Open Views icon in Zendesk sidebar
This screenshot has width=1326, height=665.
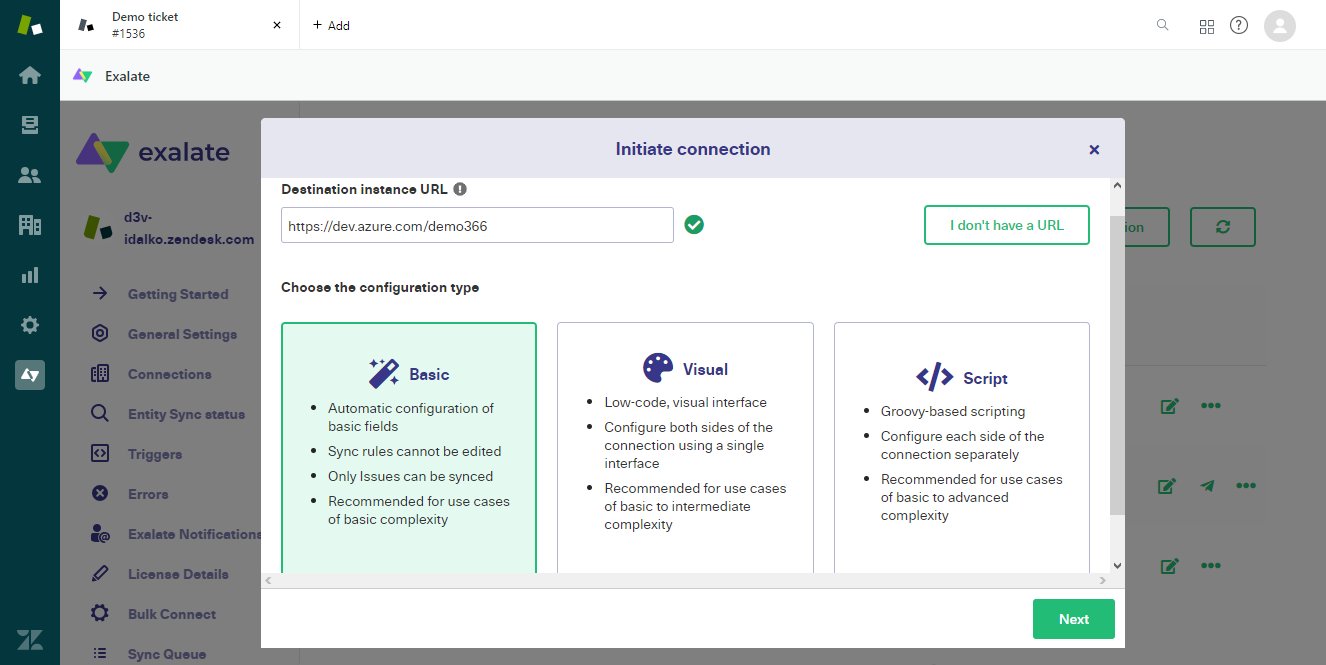pos(30,125)
